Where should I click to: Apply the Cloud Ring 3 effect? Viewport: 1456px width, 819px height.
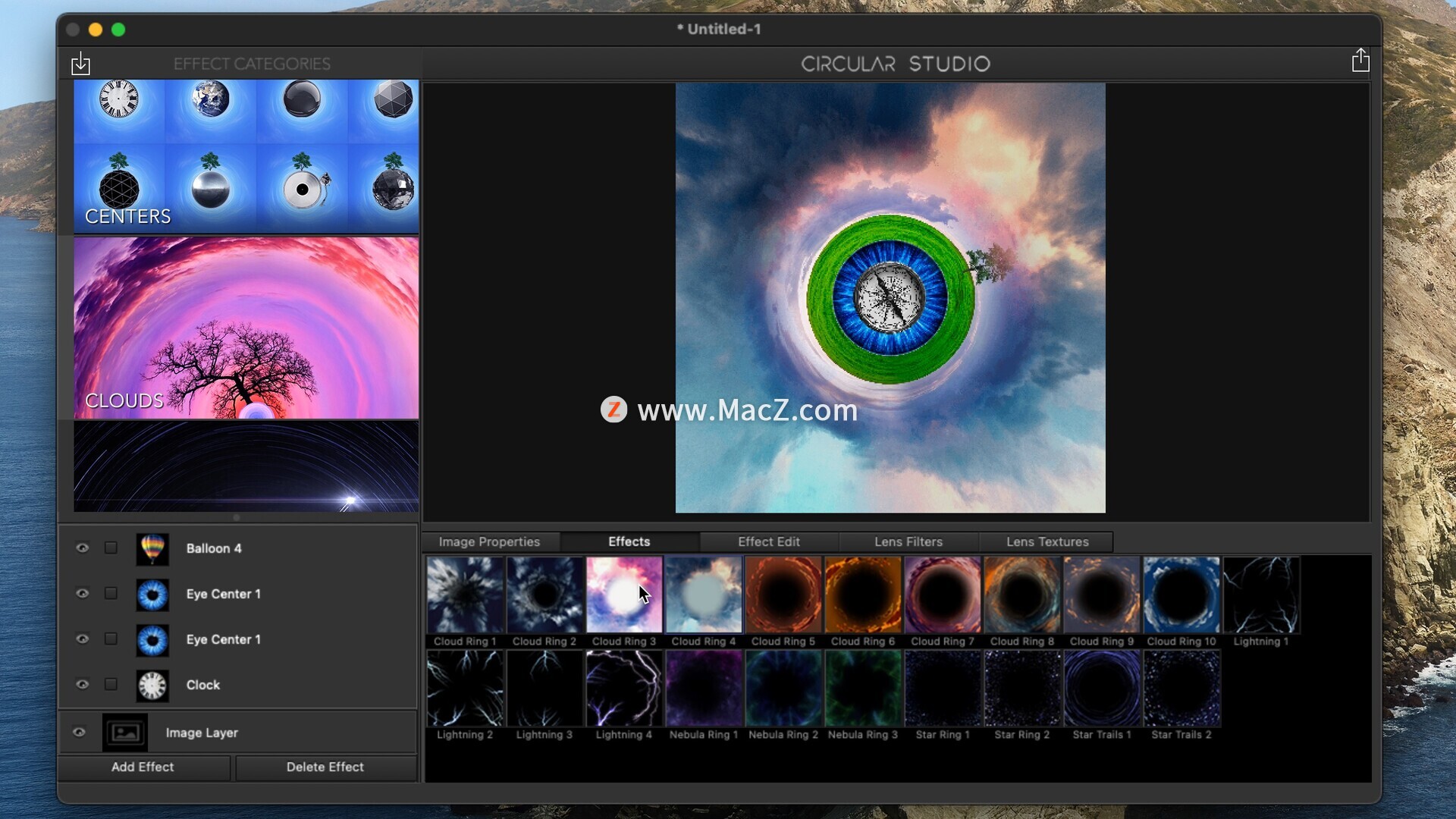(624, 595)
